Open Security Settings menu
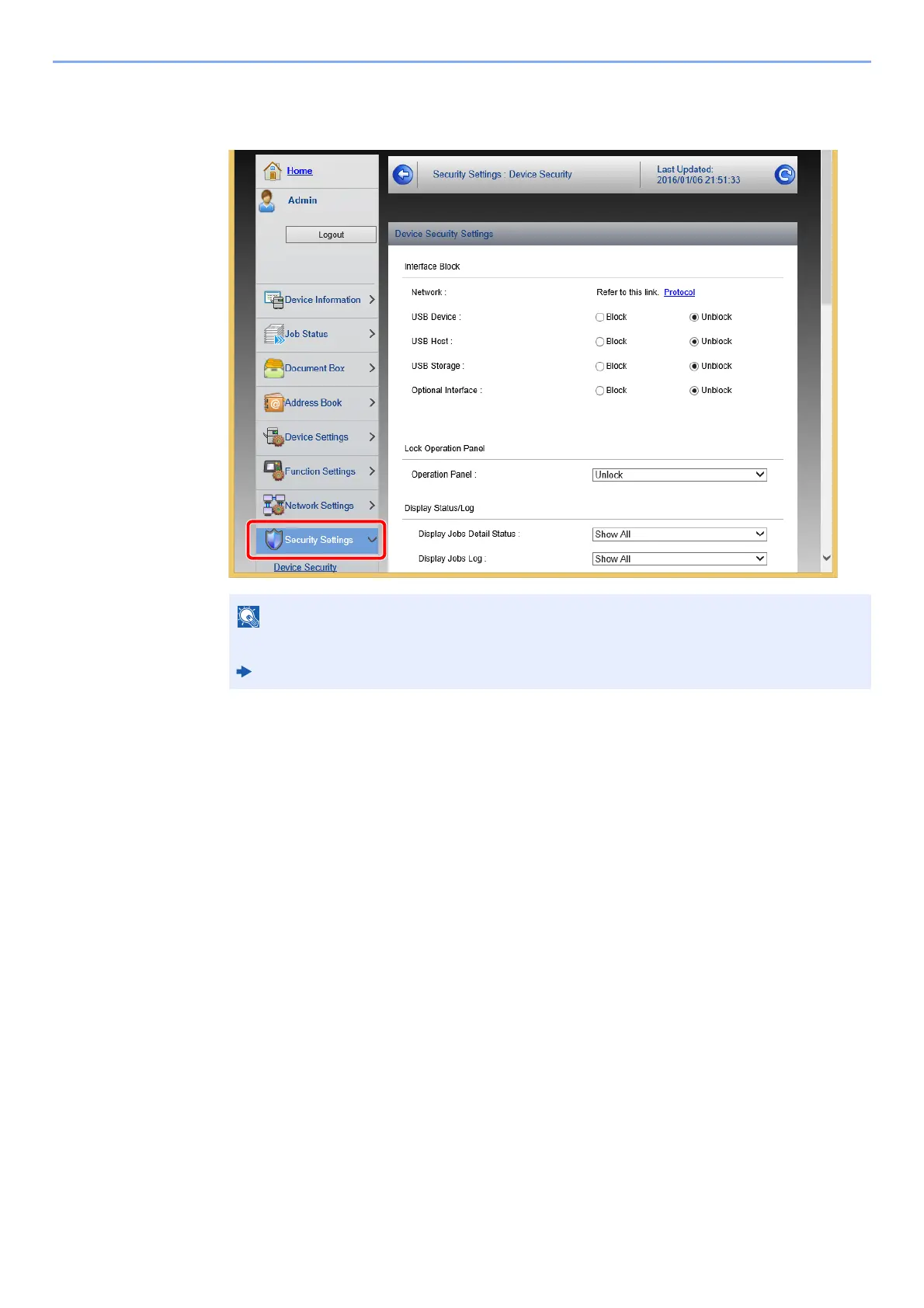Image resolution: width=924 pixels, height=1308 pixels. pos(318,540)
